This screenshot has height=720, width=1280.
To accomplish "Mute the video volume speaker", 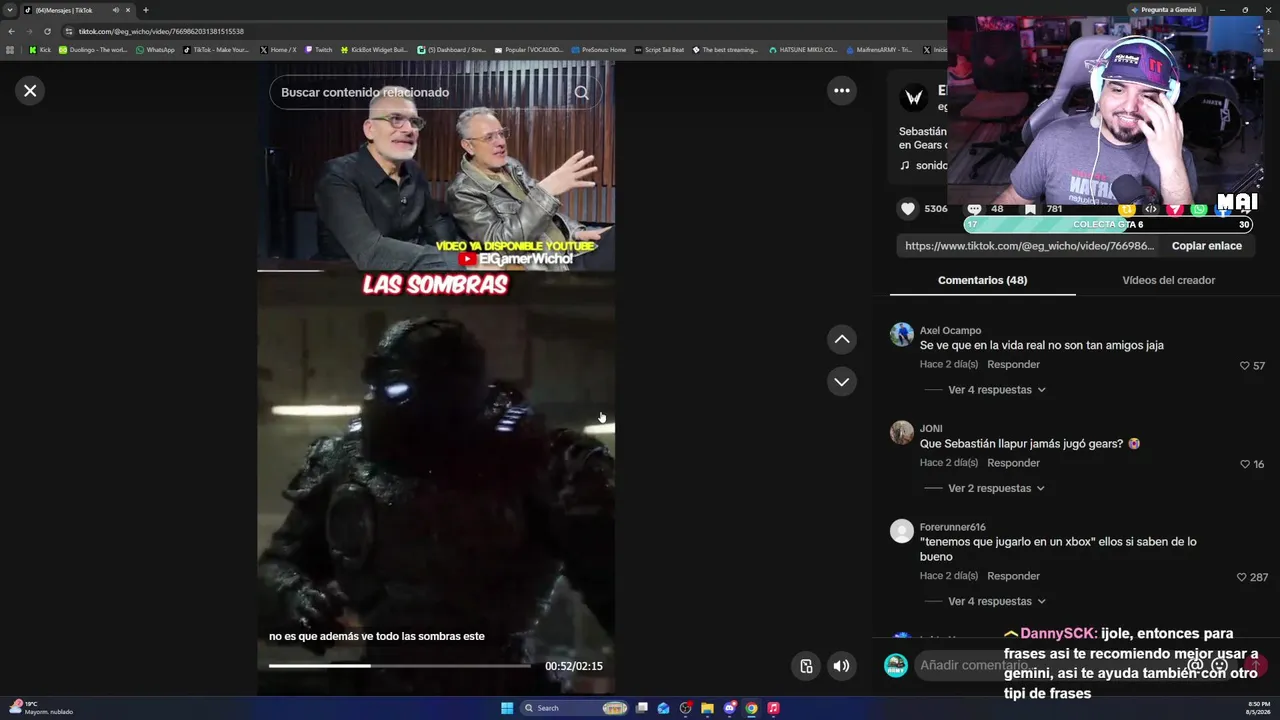I will 842,666.
